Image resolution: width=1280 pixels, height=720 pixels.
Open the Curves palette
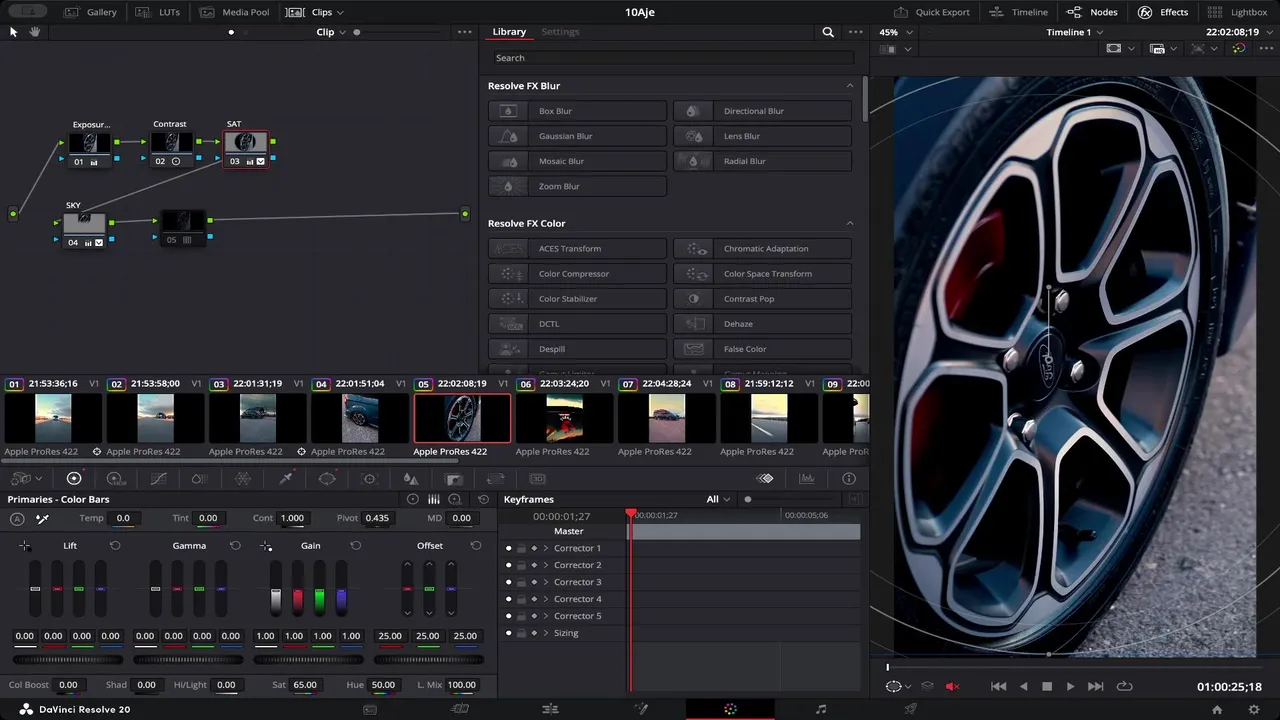pos(158,479)
